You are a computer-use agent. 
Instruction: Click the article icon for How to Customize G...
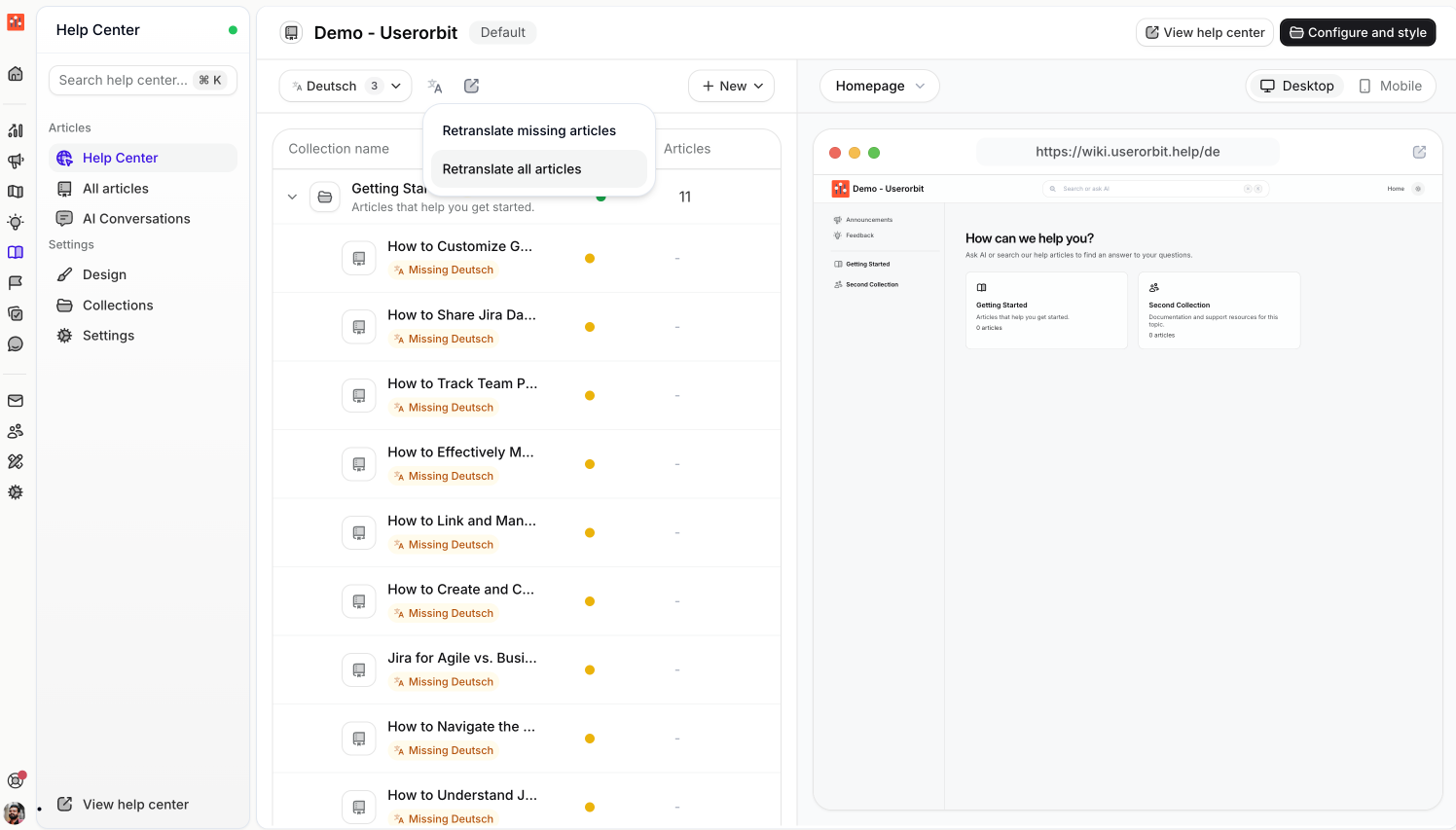click(359, 259)
